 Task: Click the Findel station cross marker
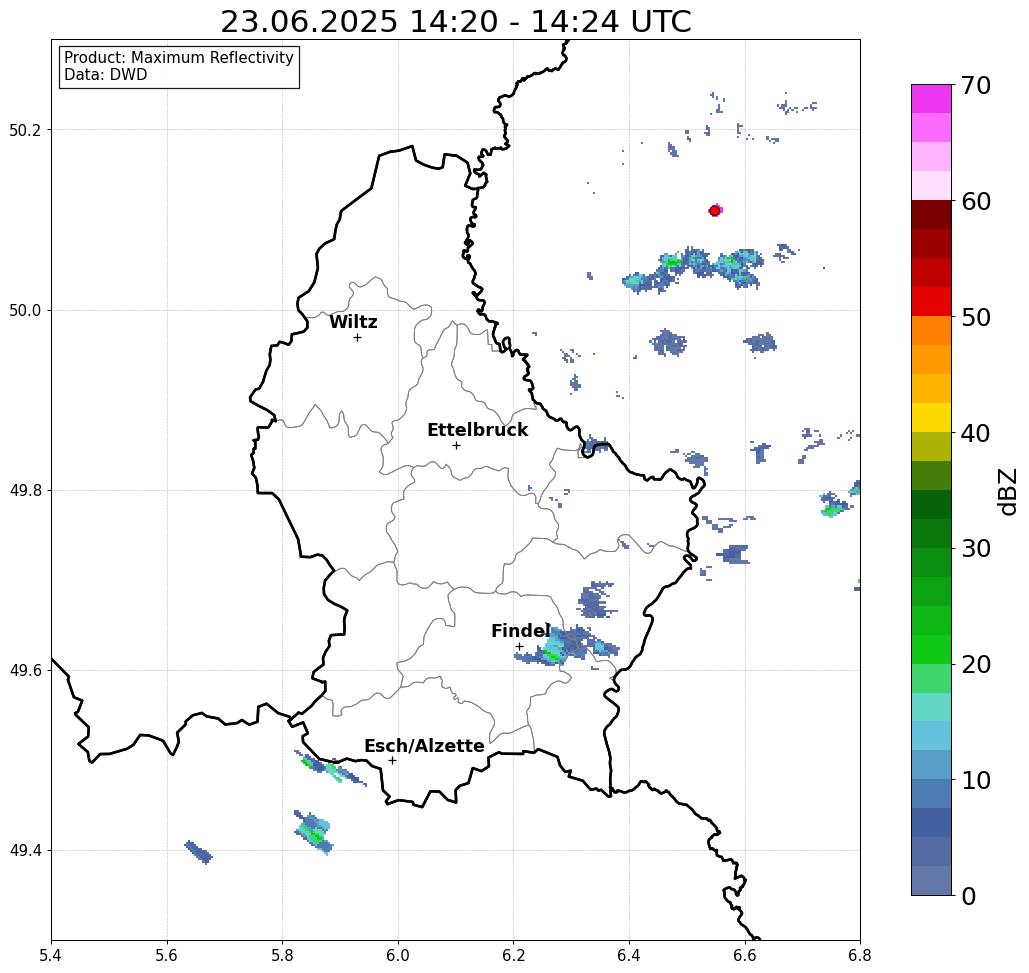(519, 646)
